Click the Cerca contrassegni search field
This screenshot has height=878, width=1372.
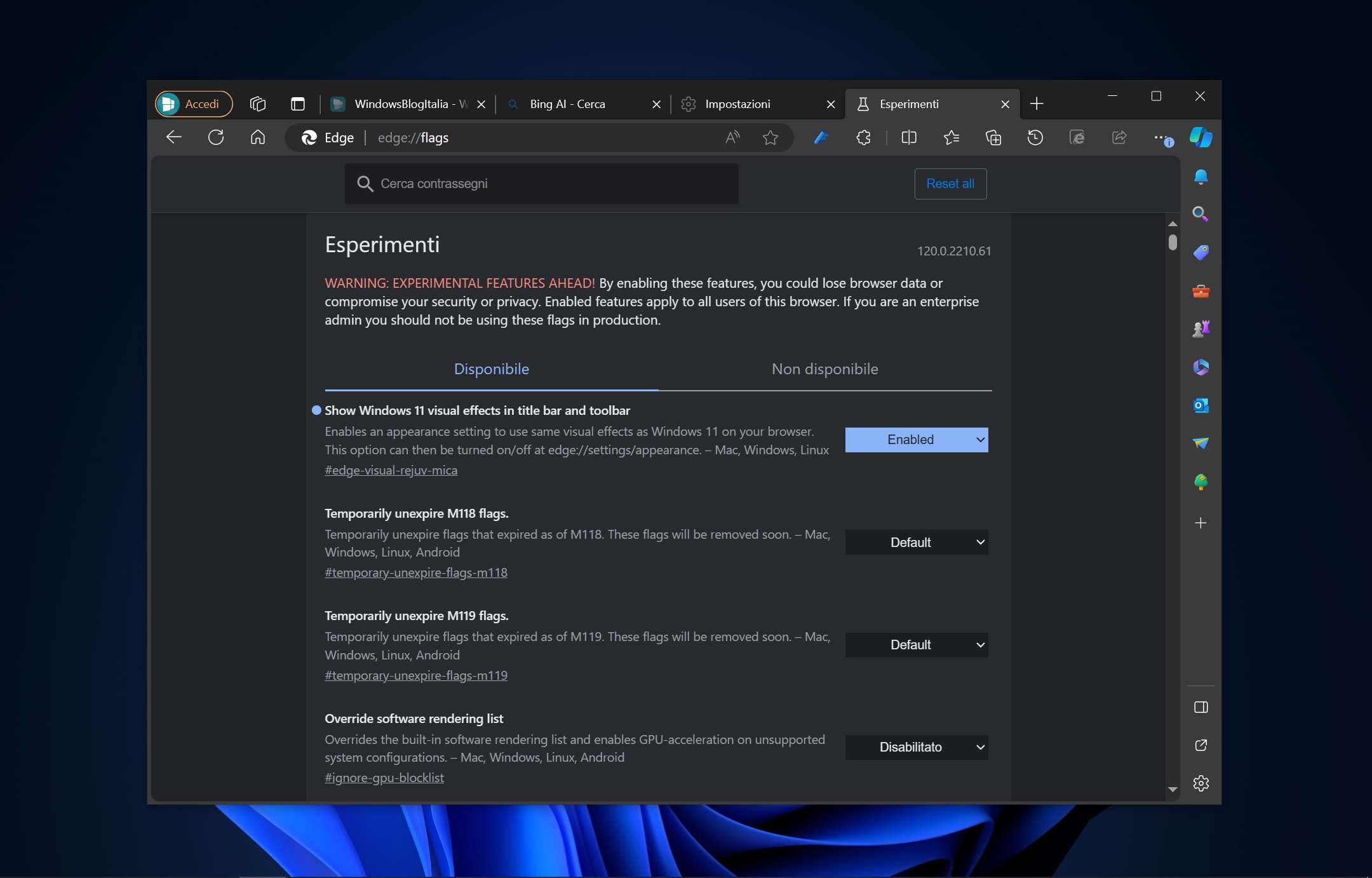click(541, 184)
